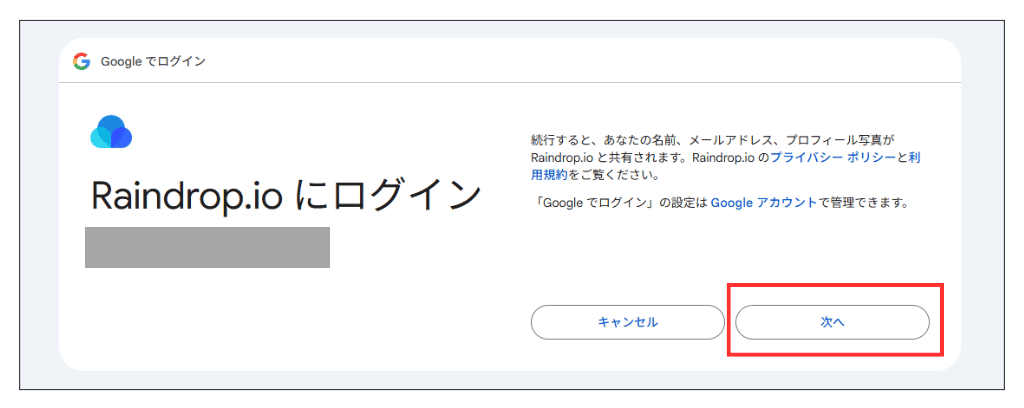
Task: Select the gray redacted account box
Action: [x=207, y=247]
